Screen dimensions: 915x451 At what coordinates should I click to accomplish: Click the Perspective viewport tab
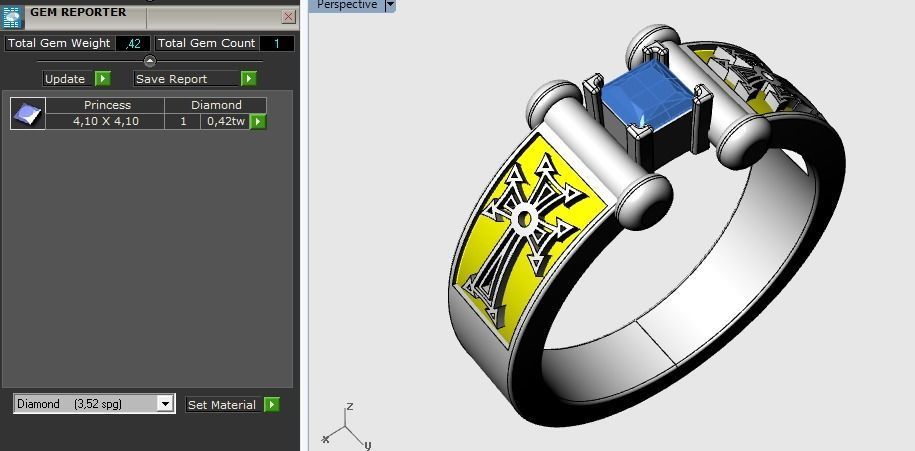[347, 5]
